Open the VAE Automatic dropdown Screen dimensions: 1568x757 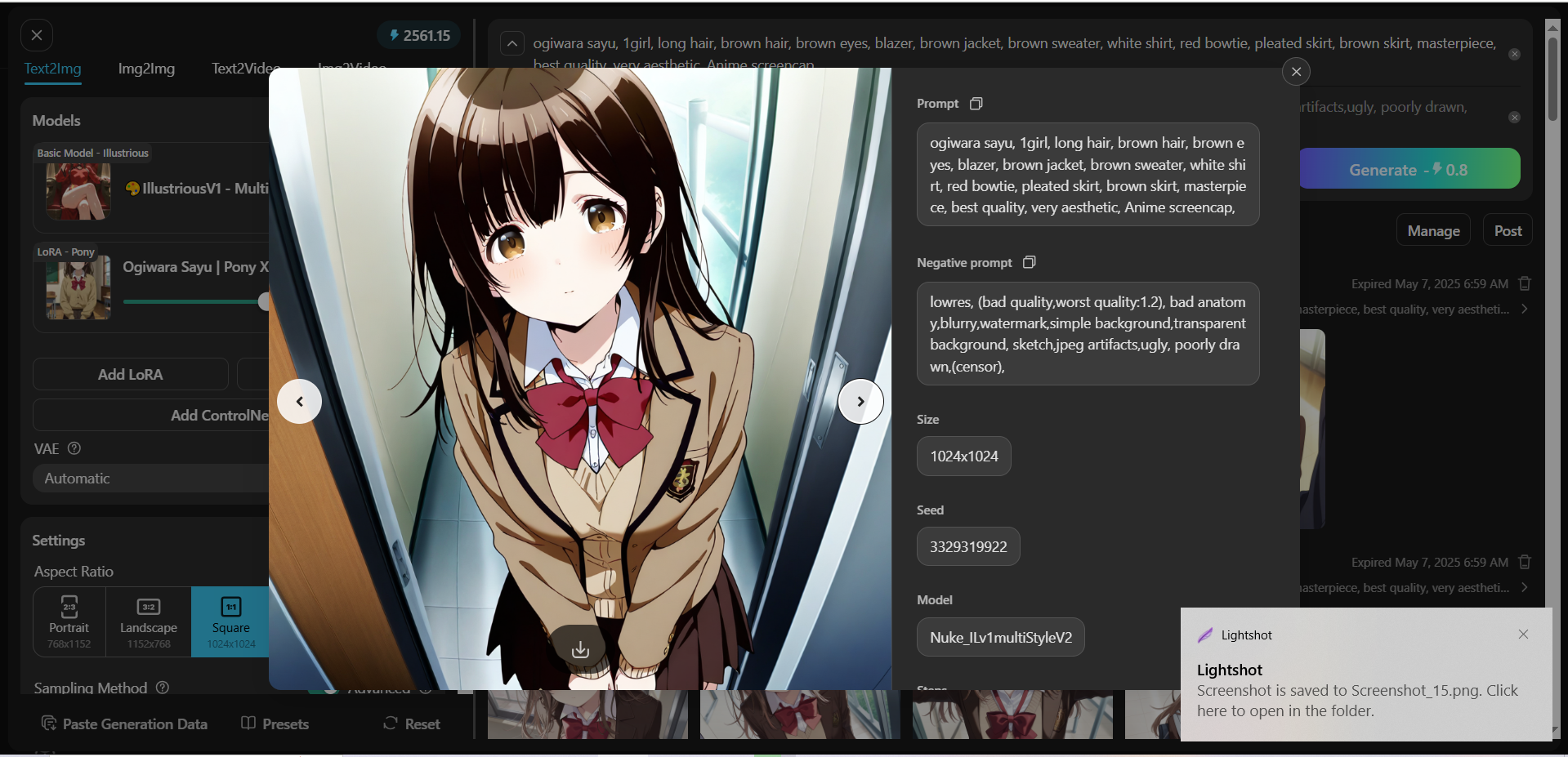coord(151,479)
